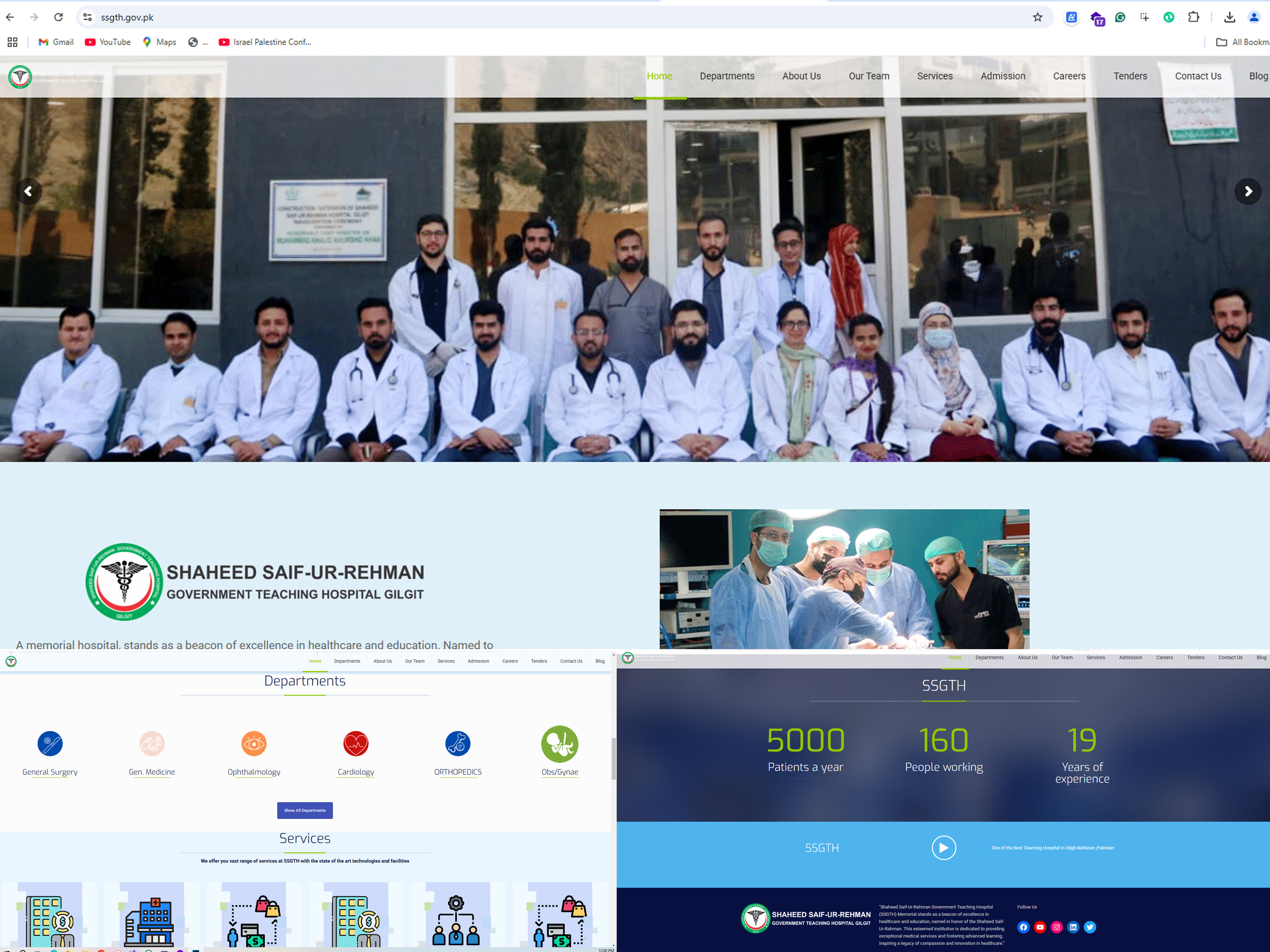
Task: Open the Twitter icon in footer
Action: click(1090, 927)
